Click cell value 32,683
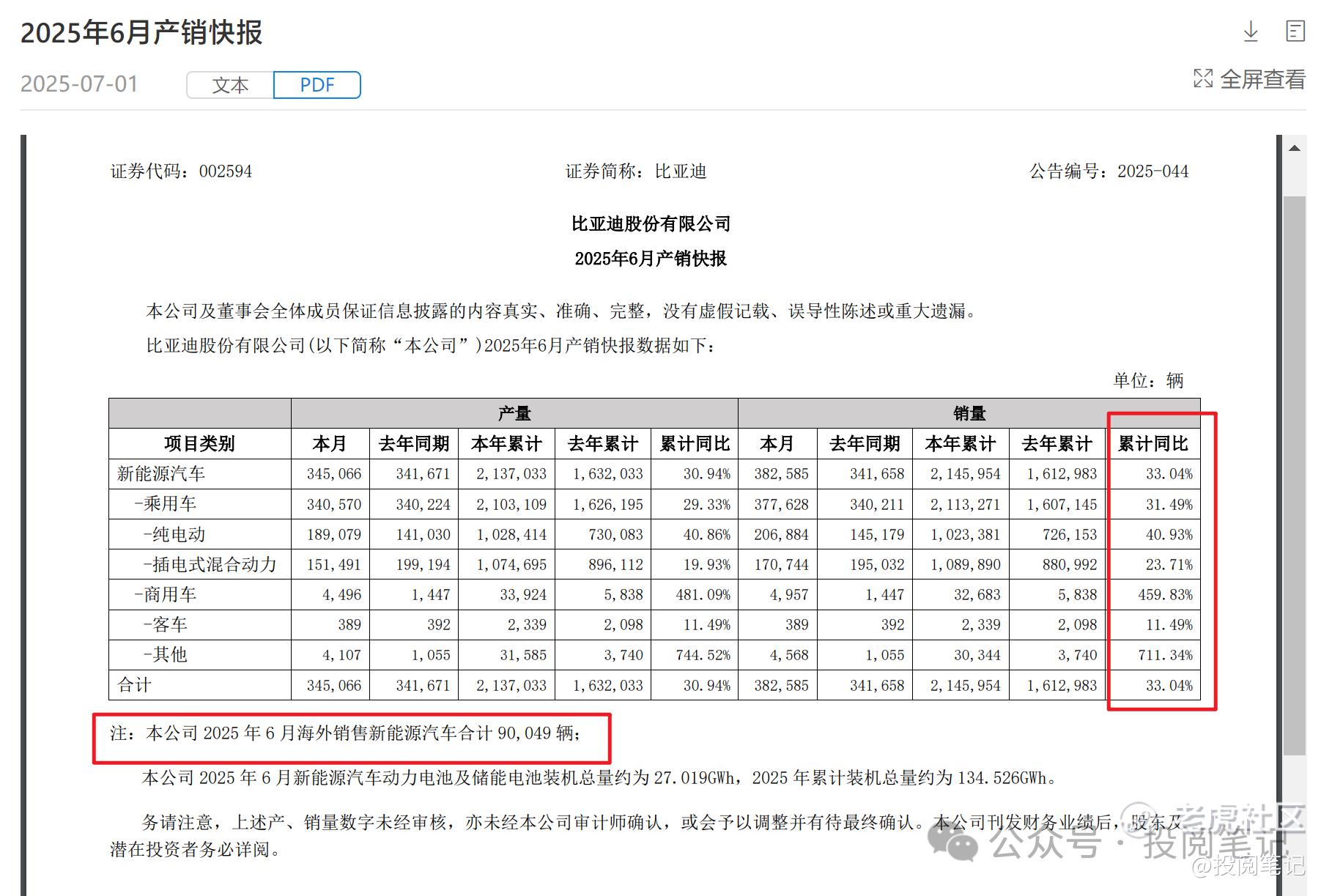 pos(977,595)
